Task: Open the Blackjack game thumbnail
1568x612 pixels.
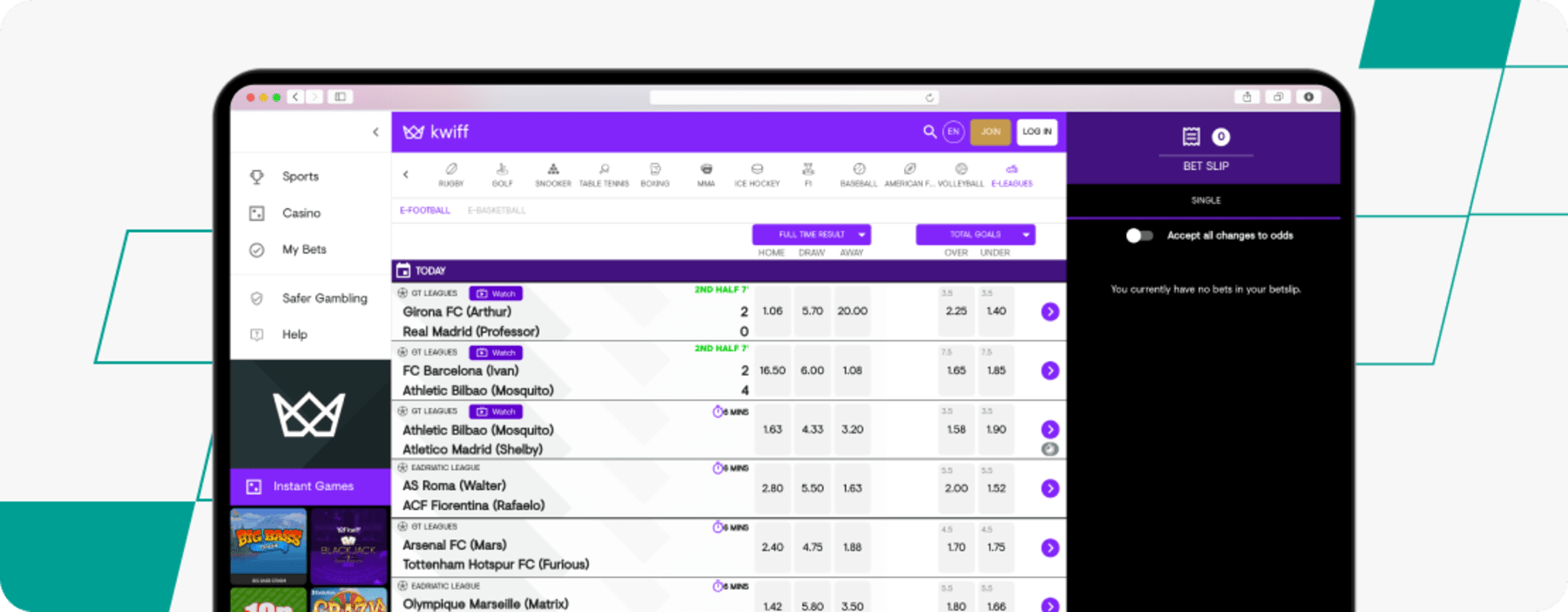Action: [348, 547]
